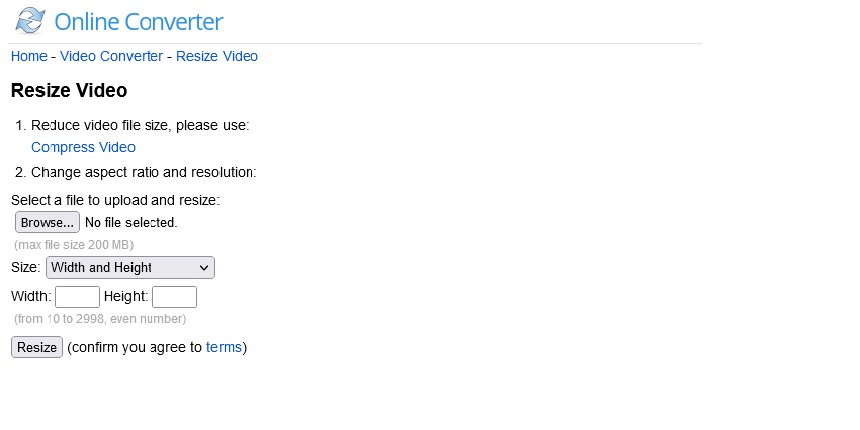Click the 'Height:' field label
Image resolution: width=860 pixels, height=430 pixels.
[x=126, y=297]
